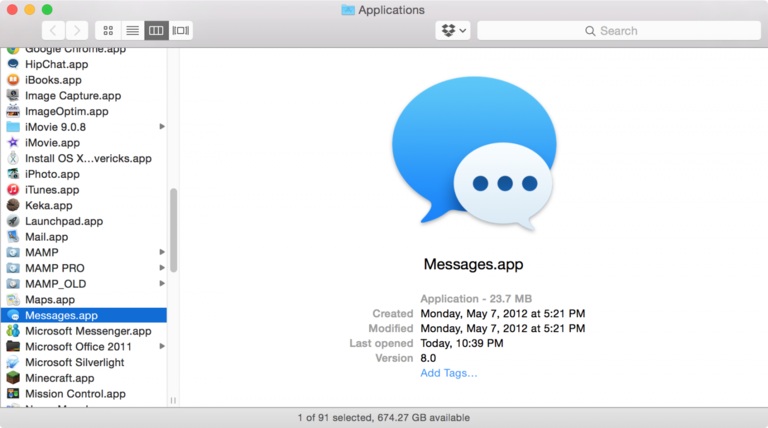This screenshot has height=428, width=768.
Task: Click the iMovie 9.0.8 folder icon
Action: pyautogui.click(x=13, y=127)
